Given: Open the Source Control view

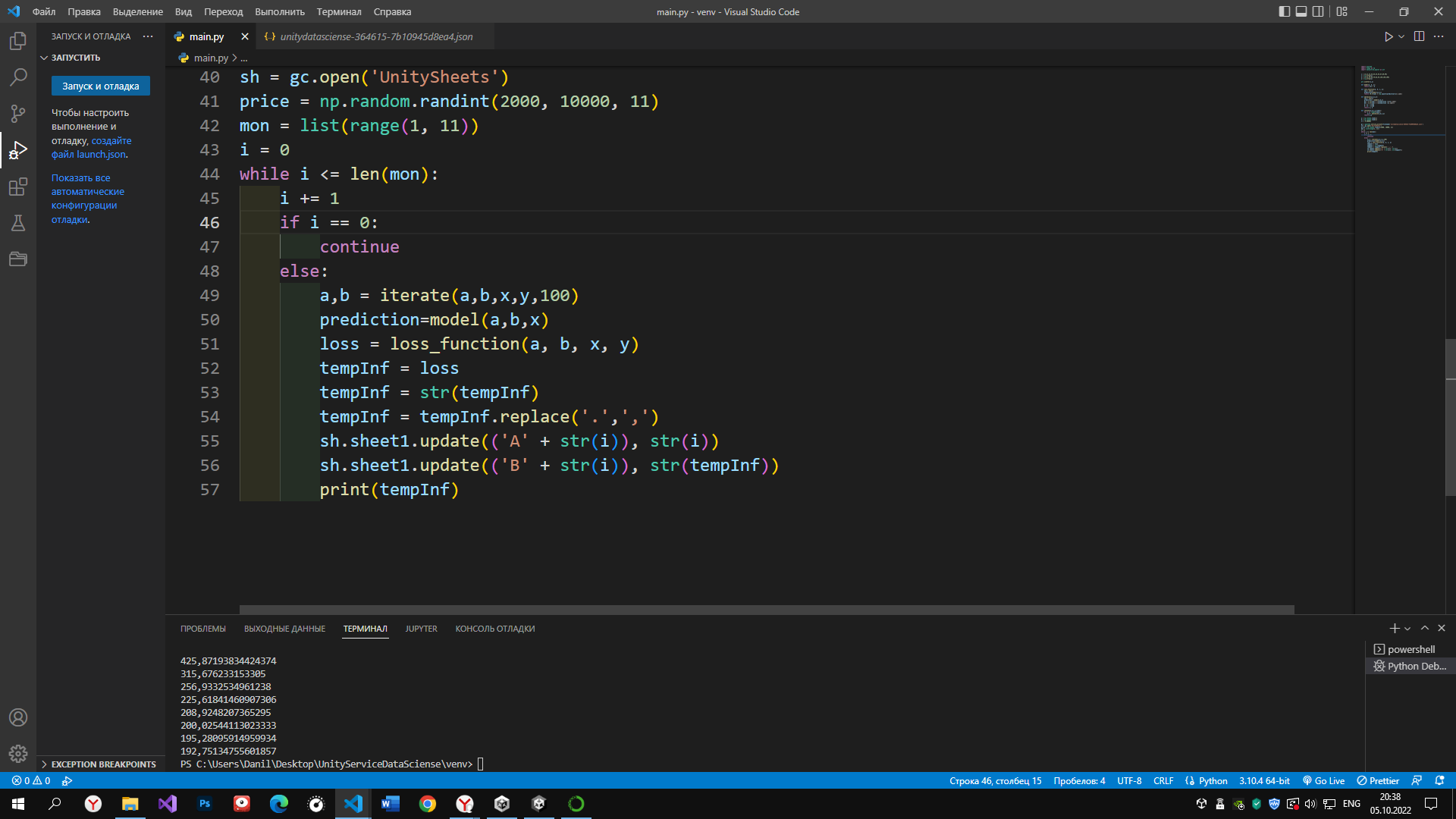Looking at the screenshot, I should pyautogui.click(x=18, y=114).
